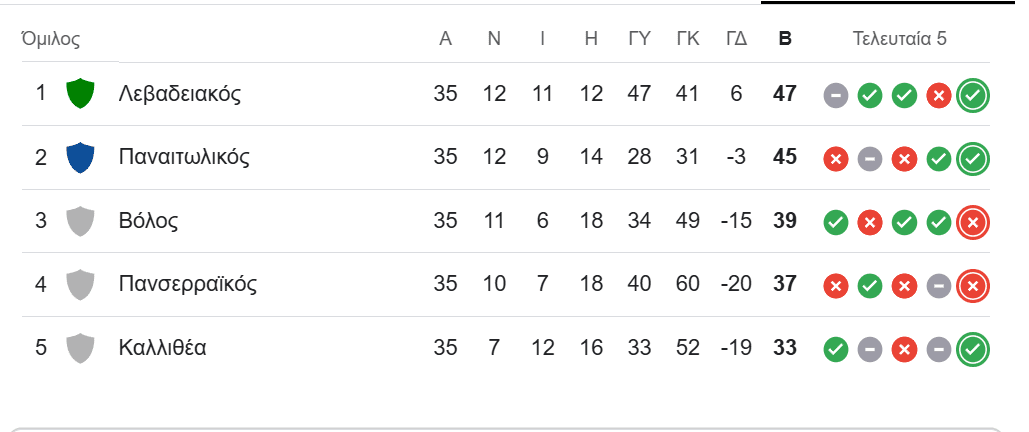The image size is (1029, 432).
Task: Click the Όμιλος group header label
Action: pos(50,40)
